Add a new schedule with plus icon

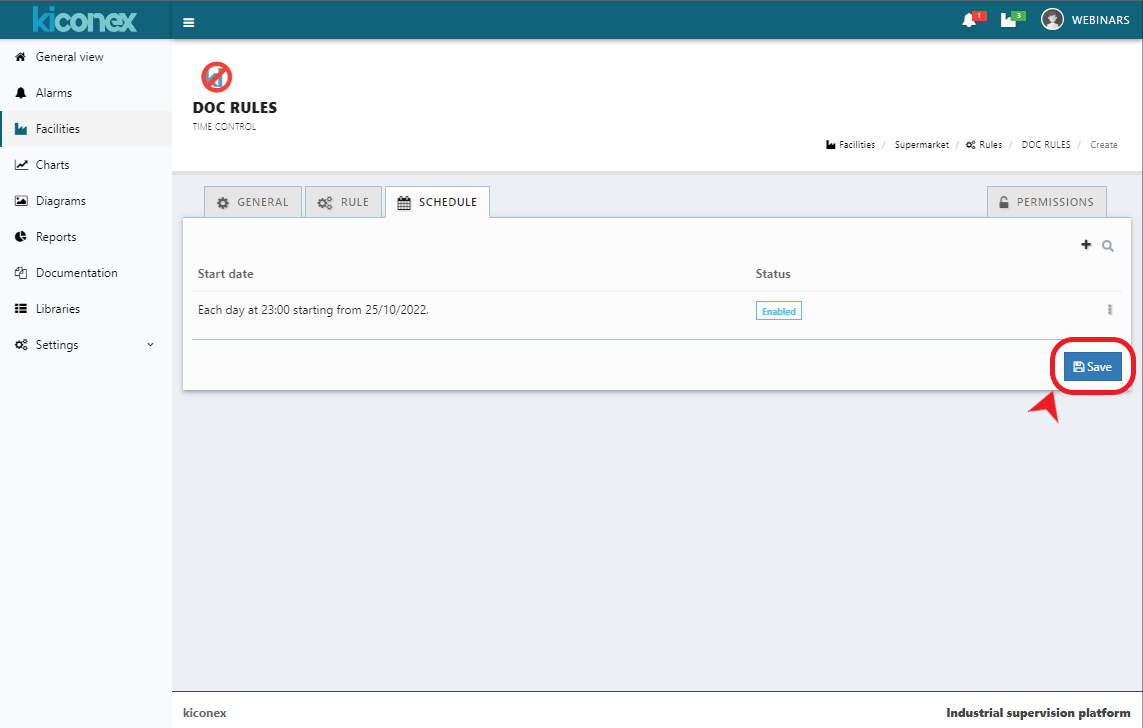[1086, 245]
